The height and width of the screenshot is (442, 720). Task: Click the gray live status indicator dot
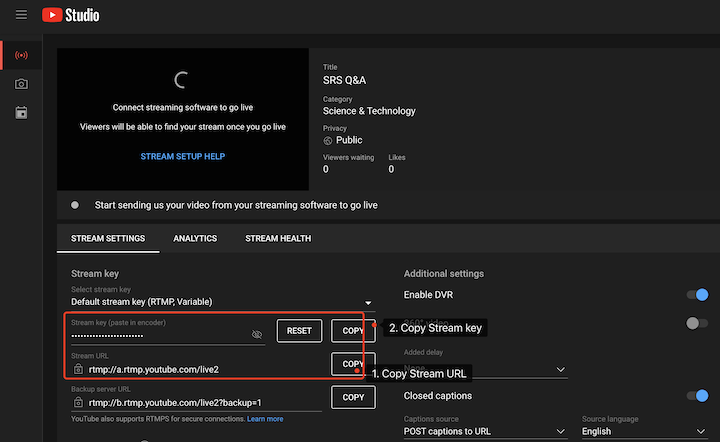coord(75,205)
